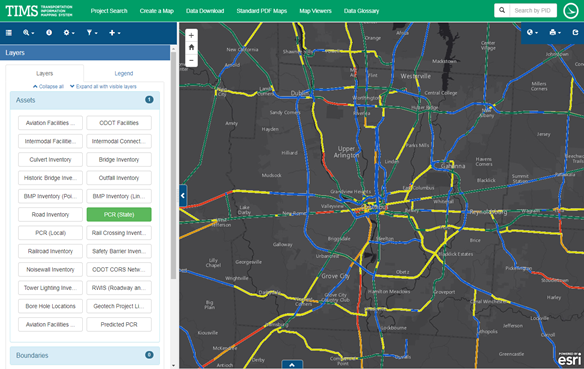Toggle Road Inventory layer
The image size is (584, 369).
click(50, 214)
